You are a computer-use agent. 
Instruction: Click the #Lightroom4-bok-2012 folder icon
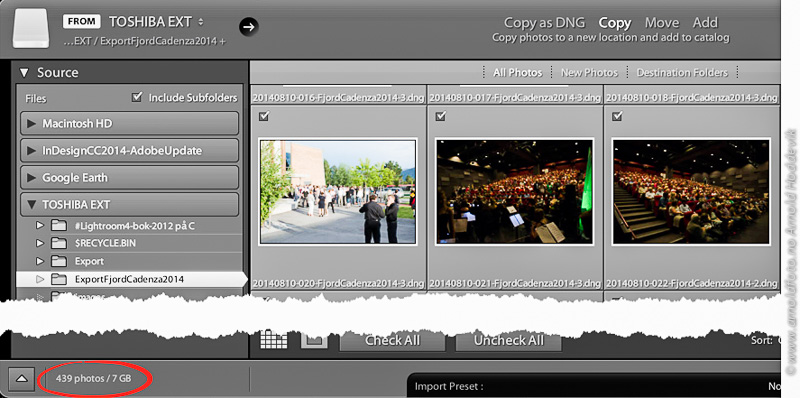pos(60,226)
